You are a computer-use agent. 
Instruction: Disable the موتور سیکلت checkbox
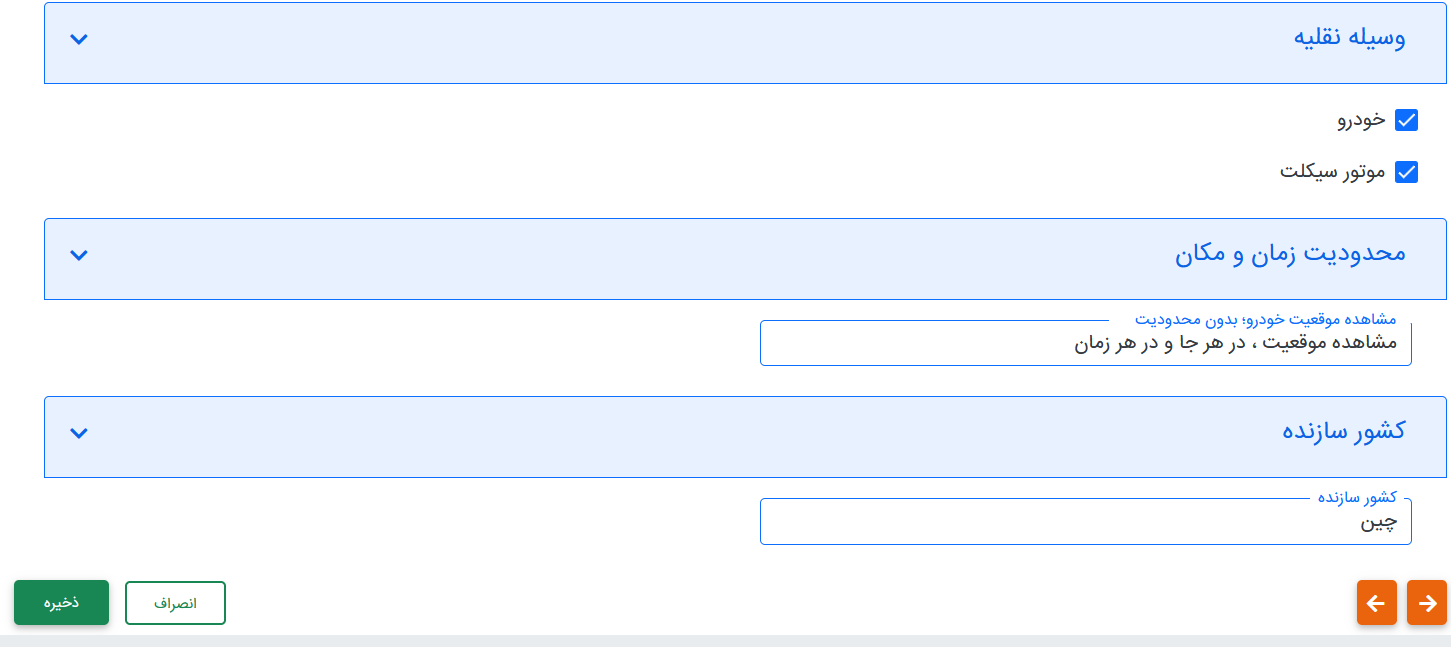pos(1406,172)
